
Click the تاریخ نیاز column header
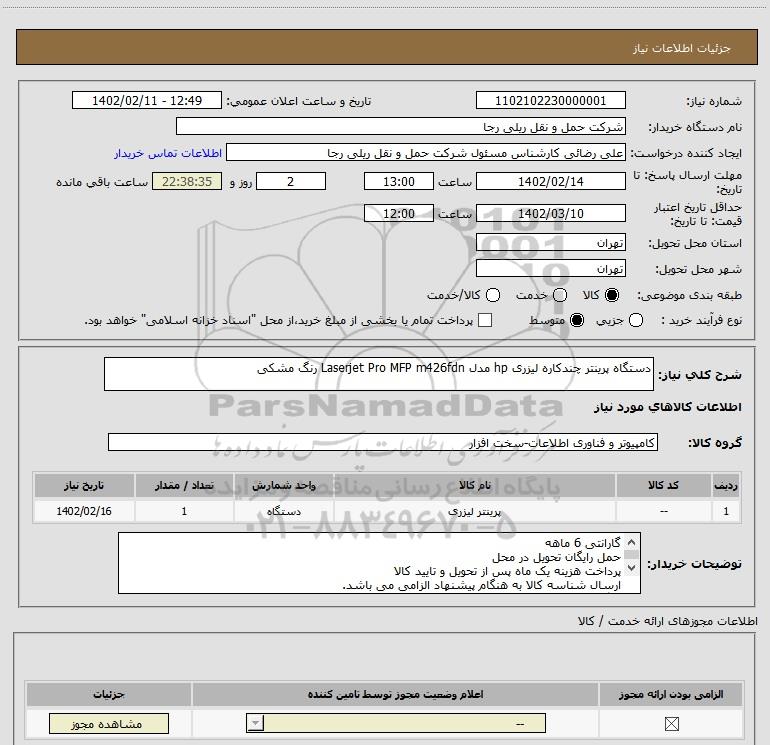pyautogui.click(x=84, y=485)
